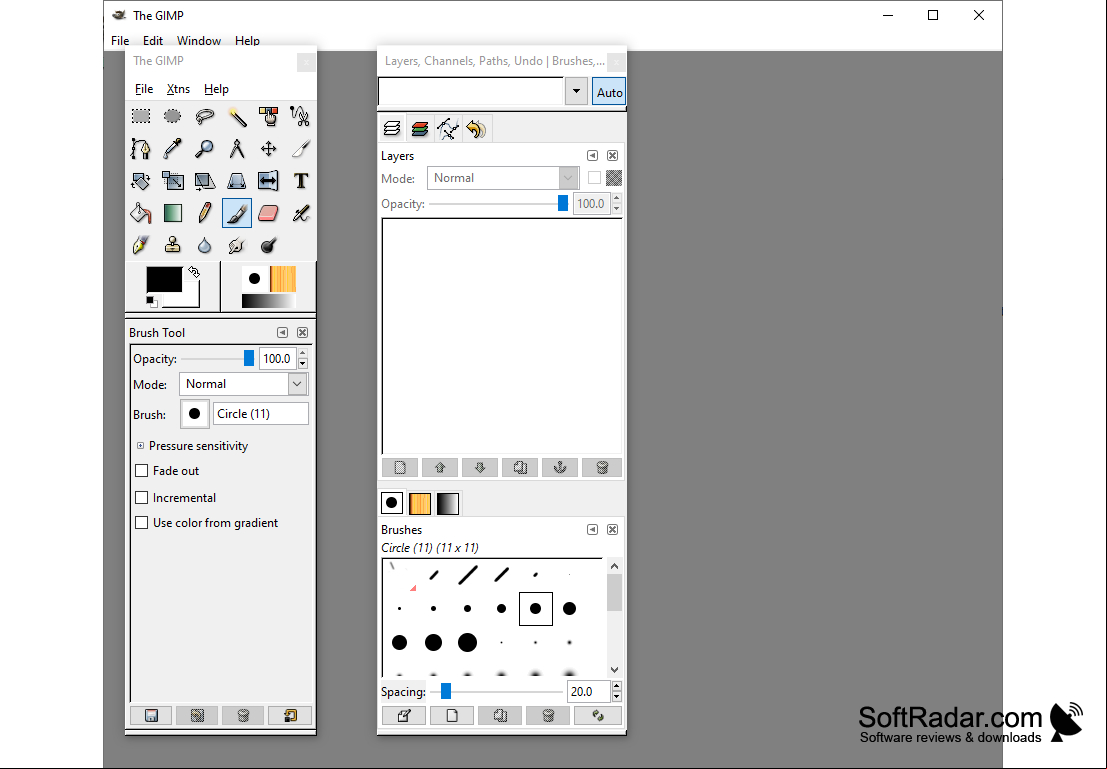Select the Shear tool
This screenshot has width=1107, height=769.
pos(205,181)
